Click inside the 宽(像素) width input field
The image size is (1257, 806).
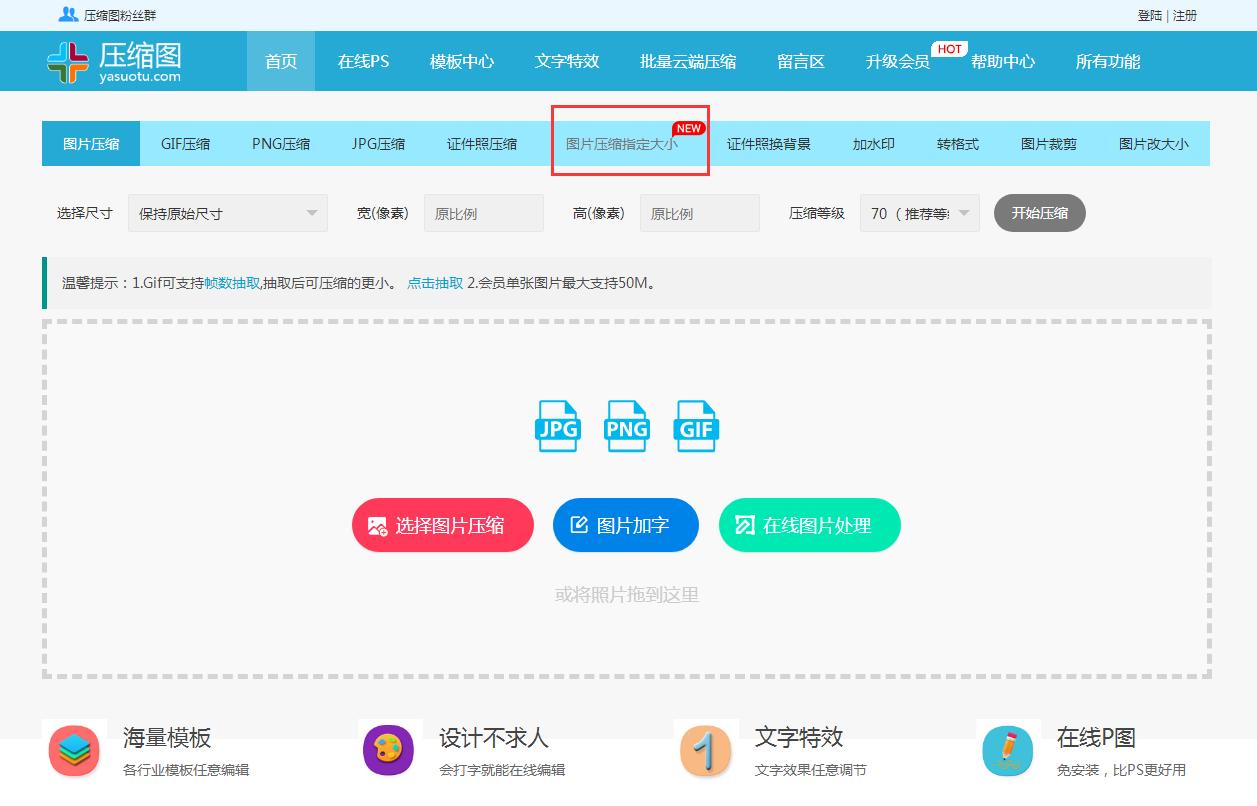pos(484,212)
